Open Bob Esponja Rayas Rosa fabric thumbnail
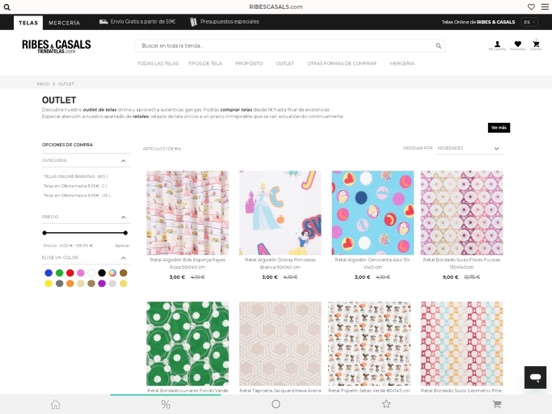The image size is (552, 414). click(x=188, y=213)
